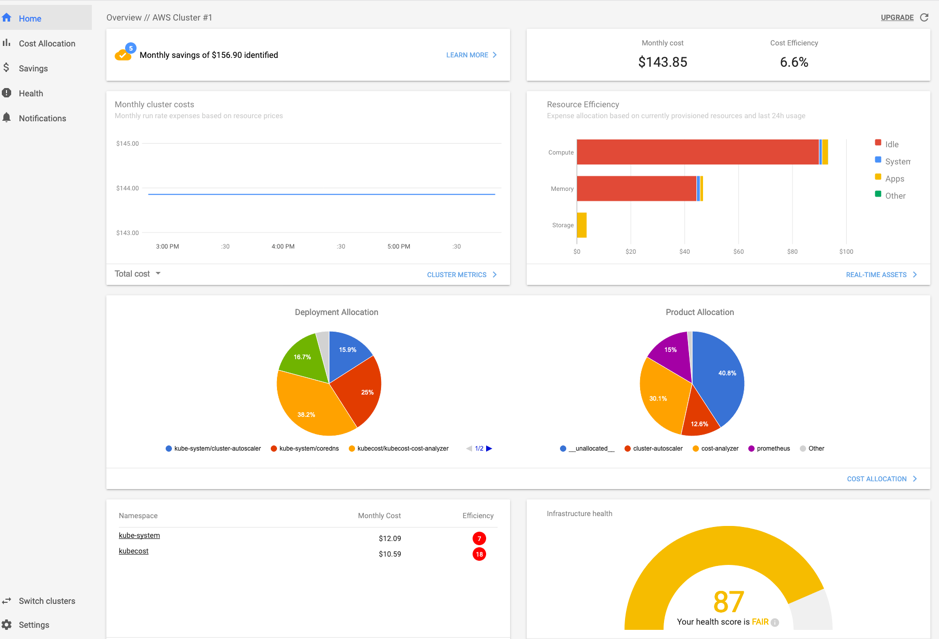Click the Settings gear icon
939x639 pixels.
coord(7,625)
